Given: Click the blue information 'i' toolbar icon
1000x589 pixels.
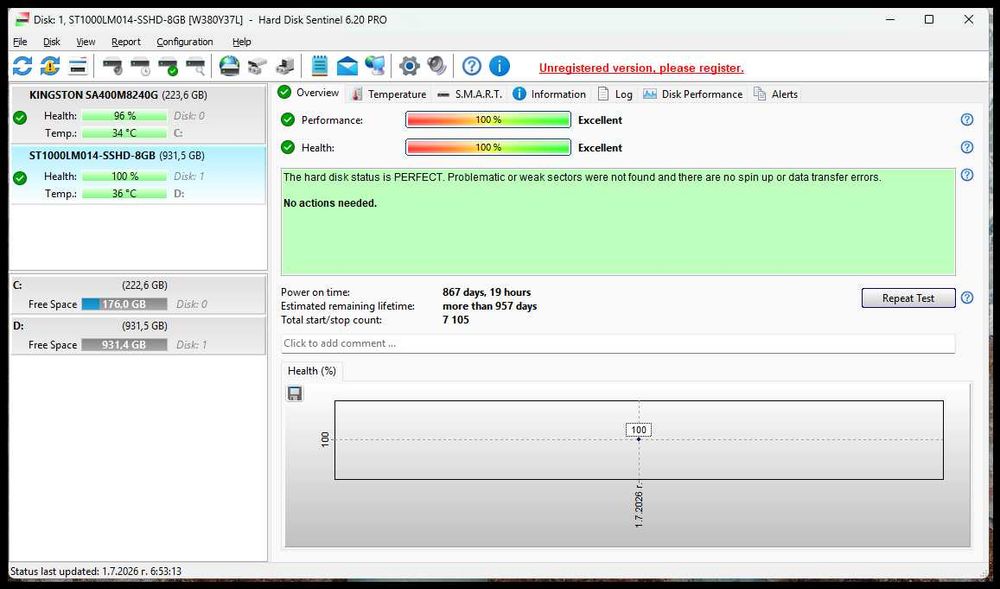Looking at the screenshot, I should point(499,66).
